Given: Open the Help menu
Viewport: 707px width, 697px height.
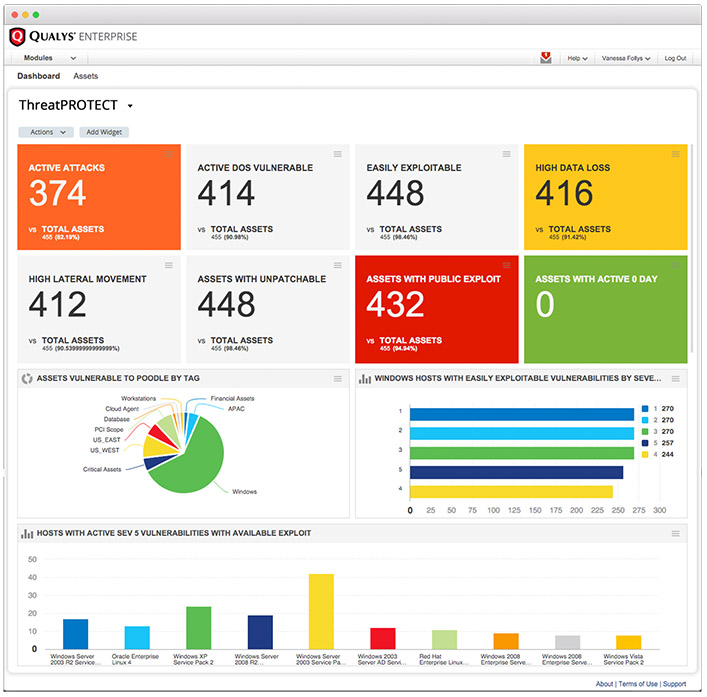Looking at the screenshot, I should pos(577,58).
